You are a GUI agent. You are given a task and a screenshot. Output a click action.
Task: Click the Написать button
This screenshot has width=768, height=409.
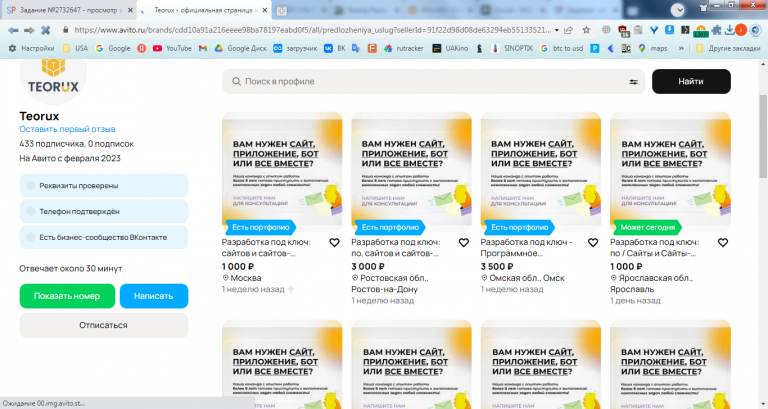154,296
